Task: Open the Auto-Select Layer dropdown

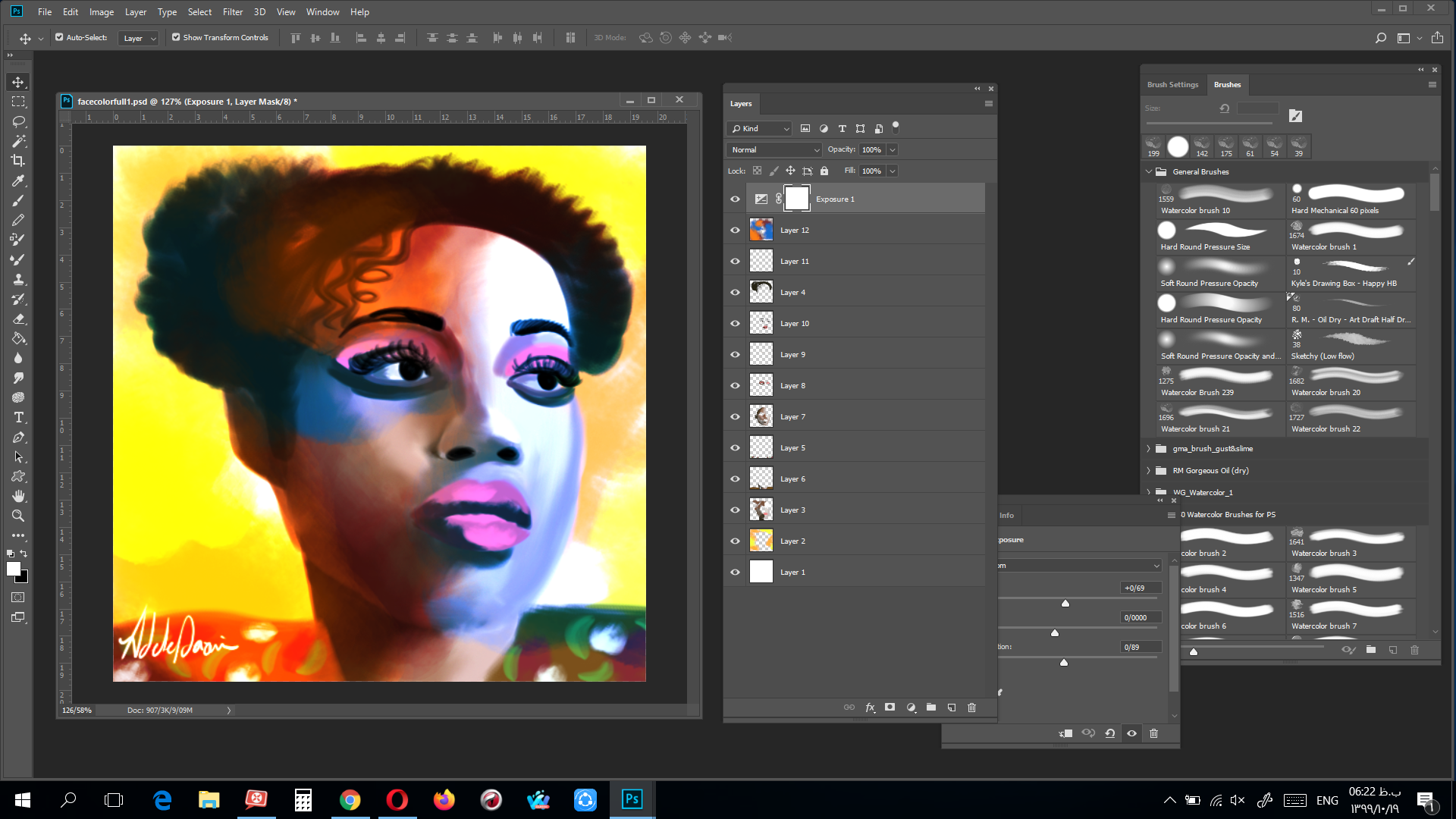Action: tap(139, 38)
